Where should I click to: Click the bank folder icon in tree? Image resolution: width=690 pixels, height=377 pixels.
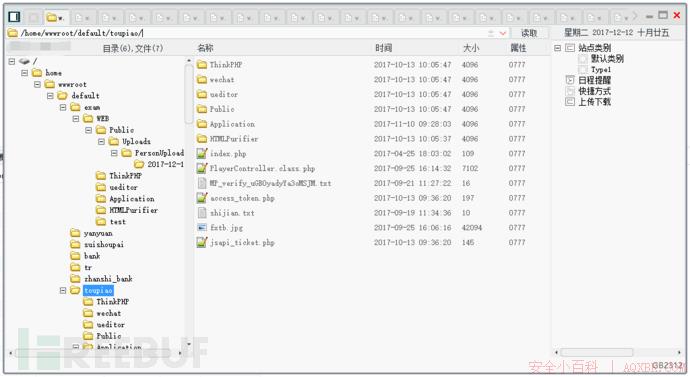click(x=75, y=256)
